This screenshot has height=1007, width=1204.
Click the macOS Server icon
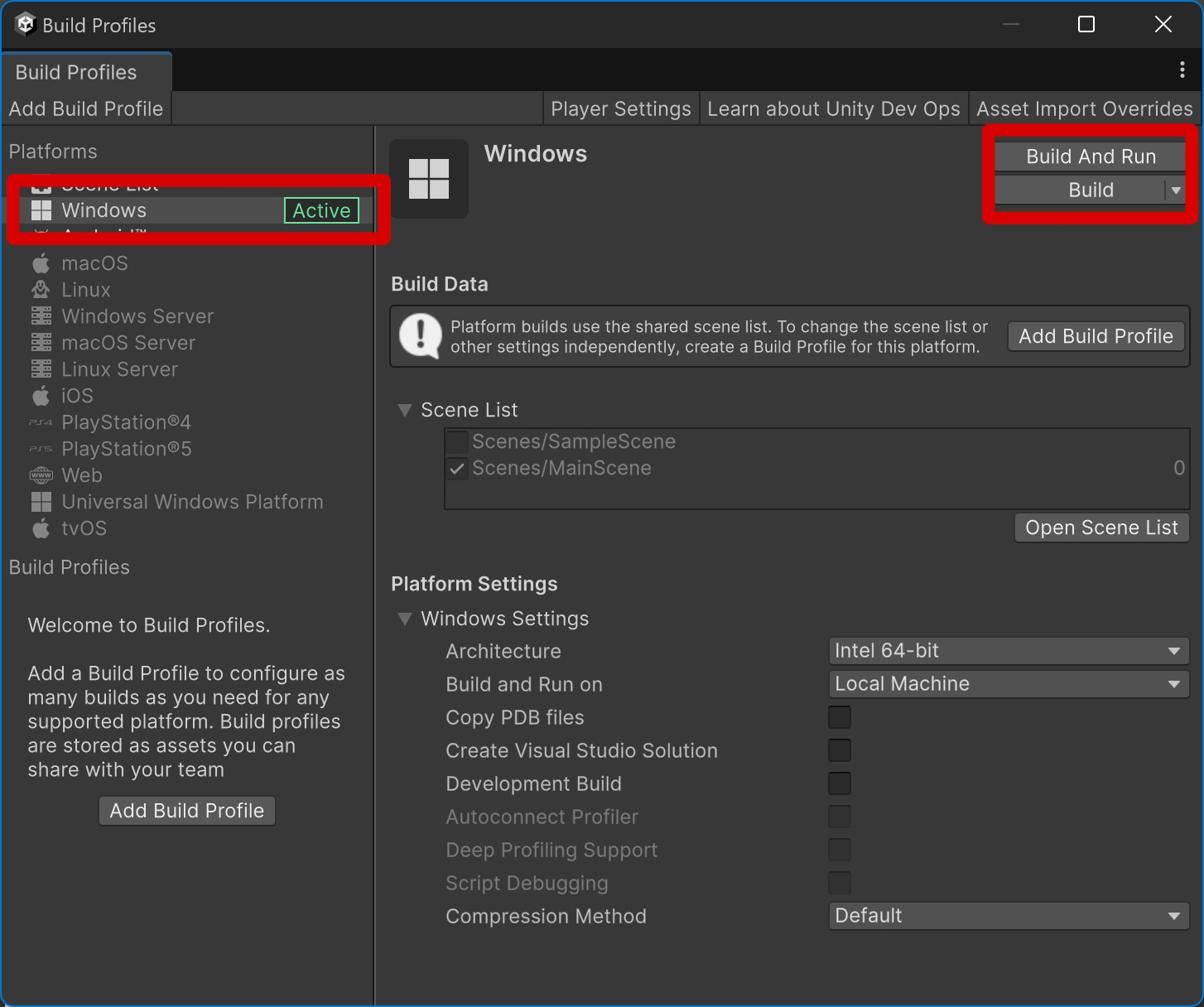pos(41,343)
